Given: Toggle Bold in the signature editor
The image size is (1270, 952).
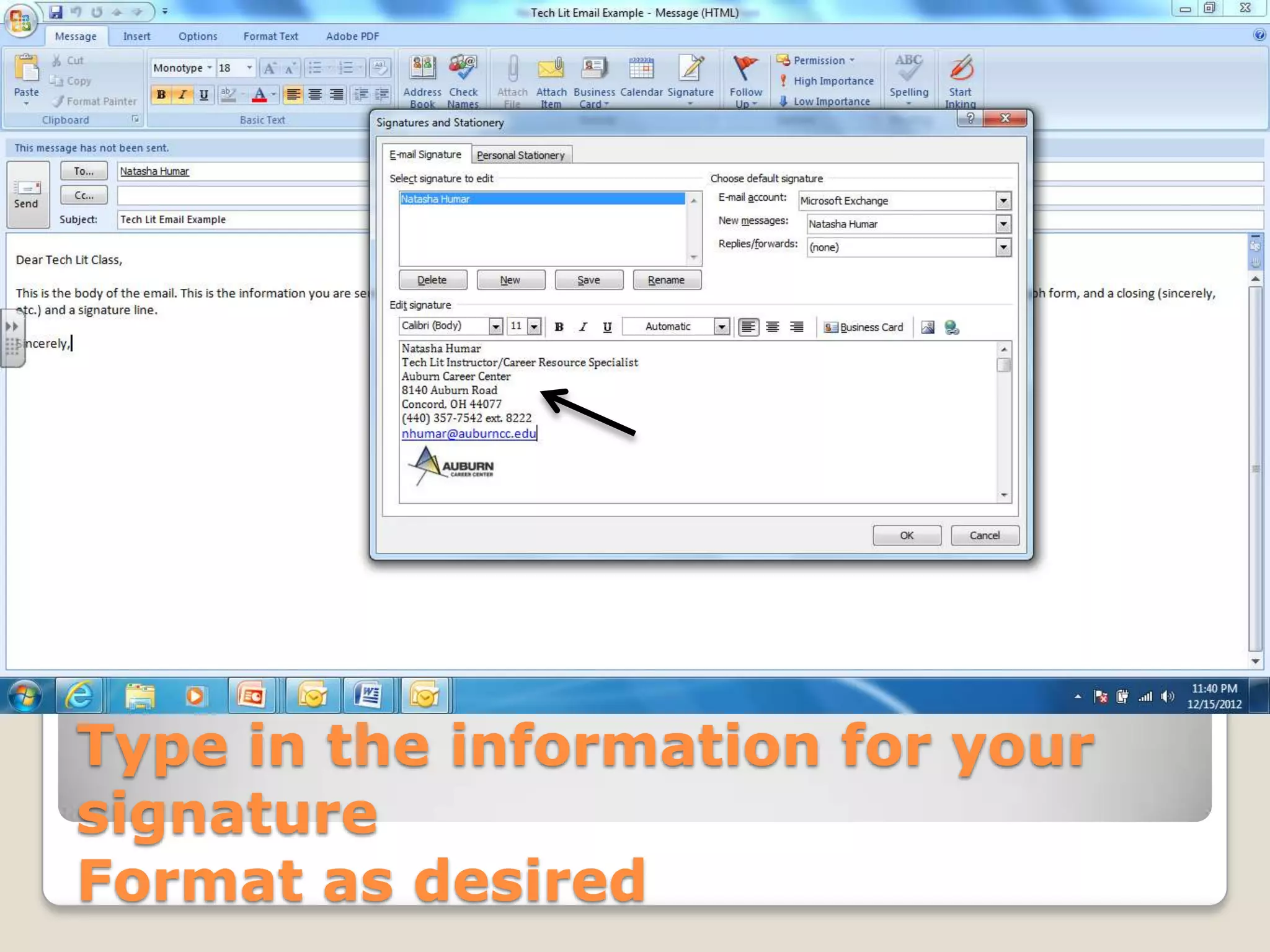Looking at the screenshot, I should [x=559, y=327].
